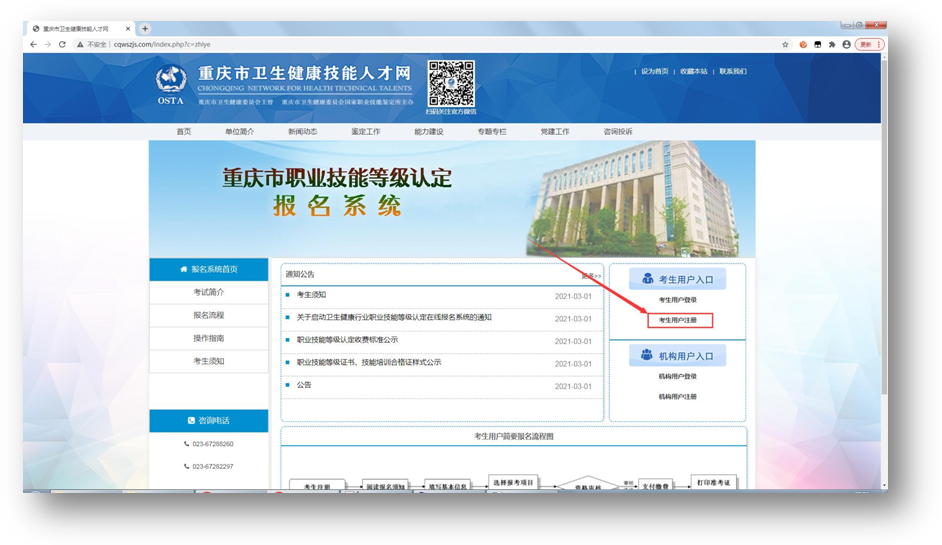This screenshot has width=942, height=545.
Task: Open a new browser tab with plus
Action: (x=145, y=29)
